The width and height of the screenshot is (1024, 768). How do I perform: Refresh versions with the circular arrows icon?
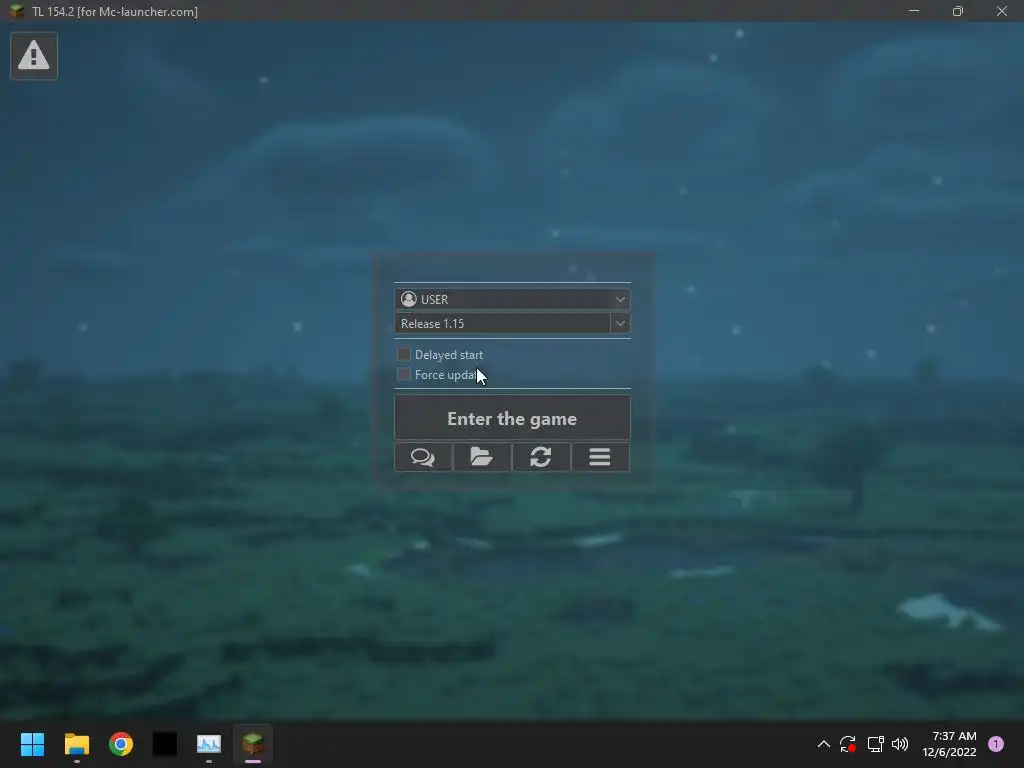click(x=541, y=457)
